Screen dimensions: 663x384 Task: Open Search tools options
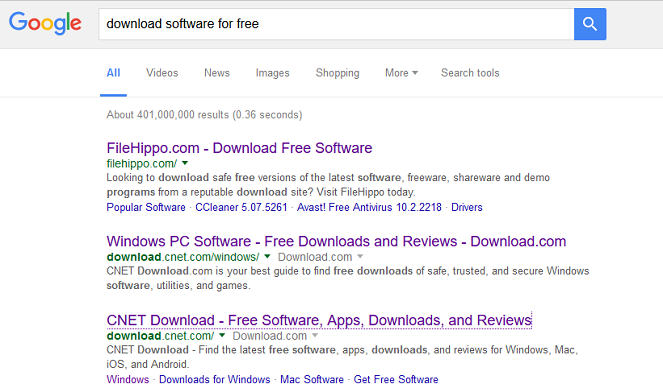click(x=470, y=73)
